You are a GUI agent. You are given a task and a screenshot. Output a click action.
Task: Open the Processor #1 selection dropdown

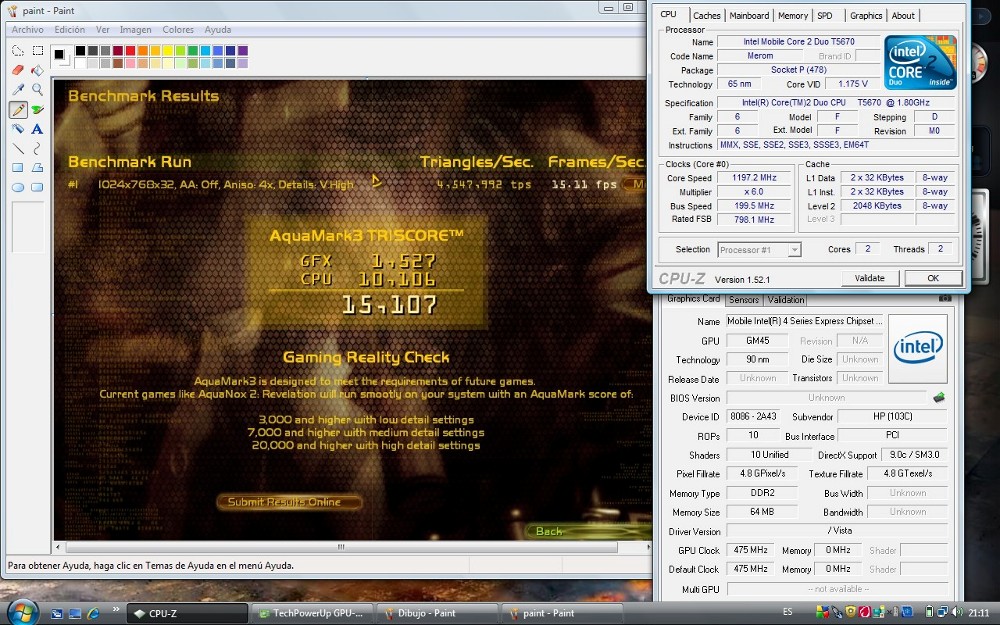point(760,250)
